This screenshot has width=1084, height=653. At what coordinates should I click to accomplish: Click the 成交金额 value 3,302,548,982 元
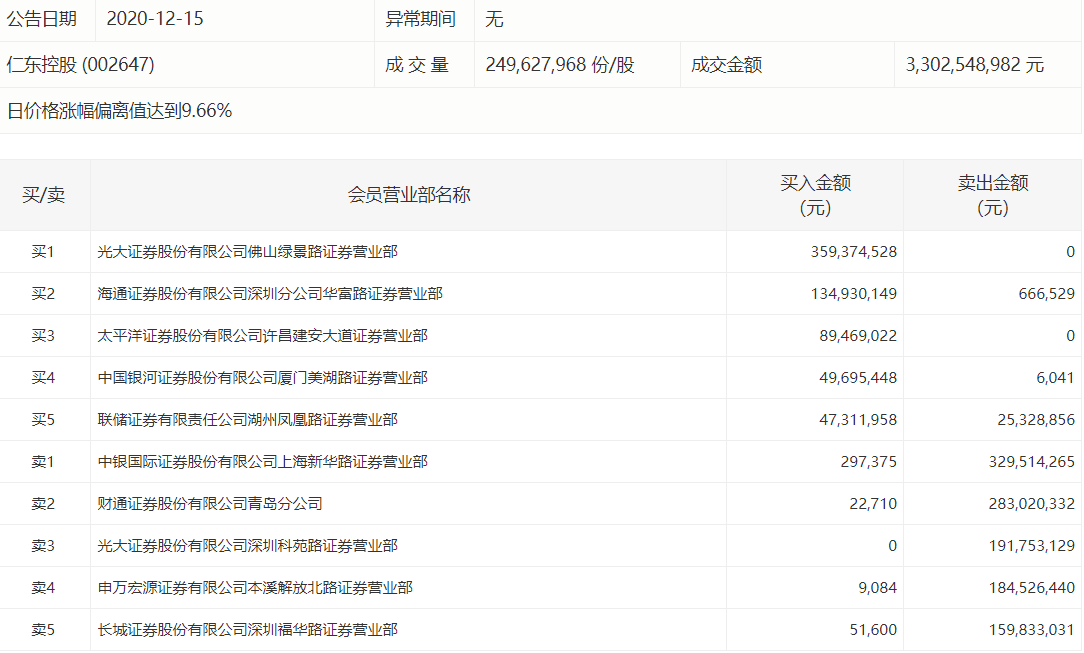(x=974, y=65)
